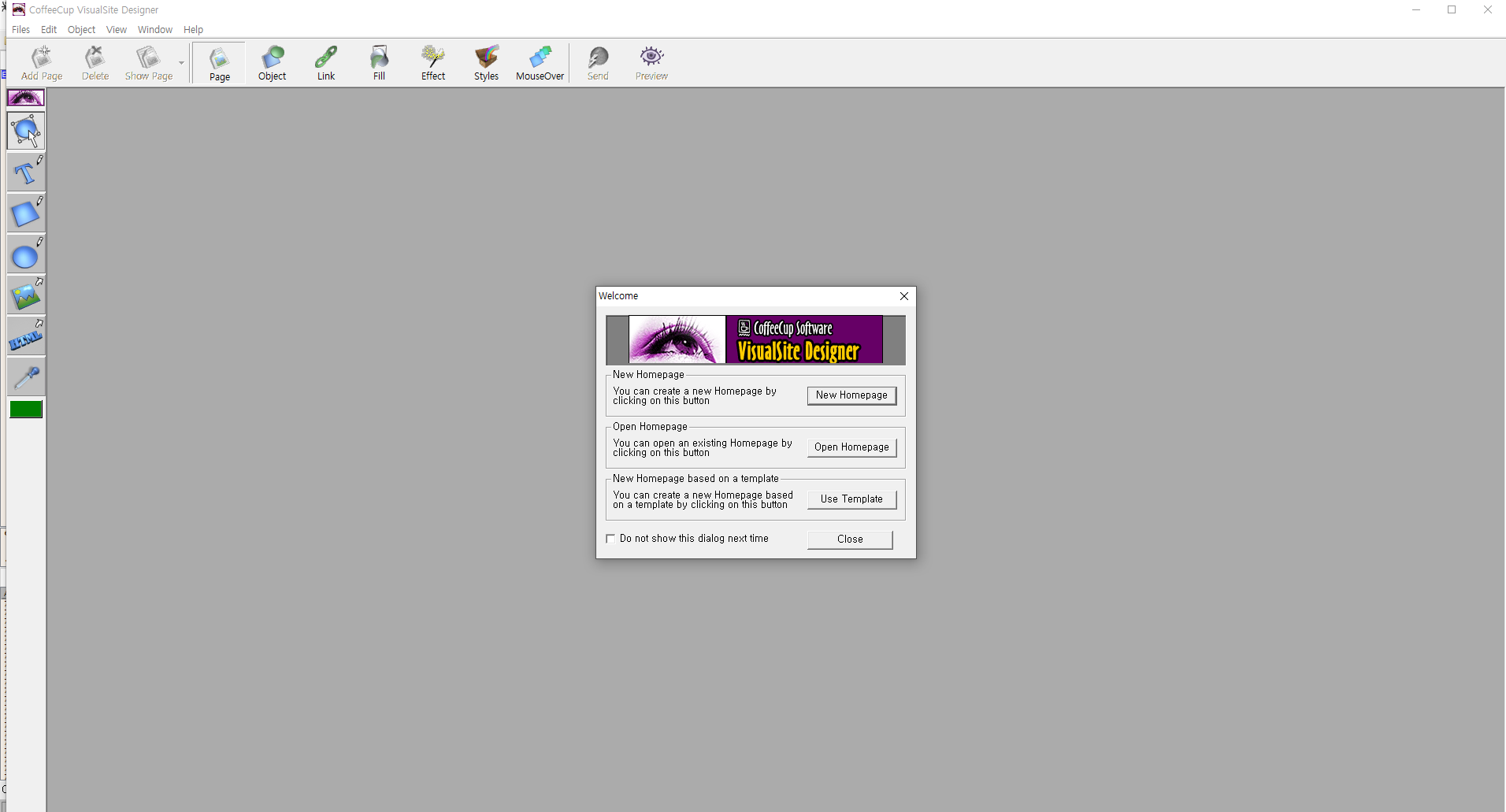
Task: Select the HTML insert tool
Action: (26, 336)
